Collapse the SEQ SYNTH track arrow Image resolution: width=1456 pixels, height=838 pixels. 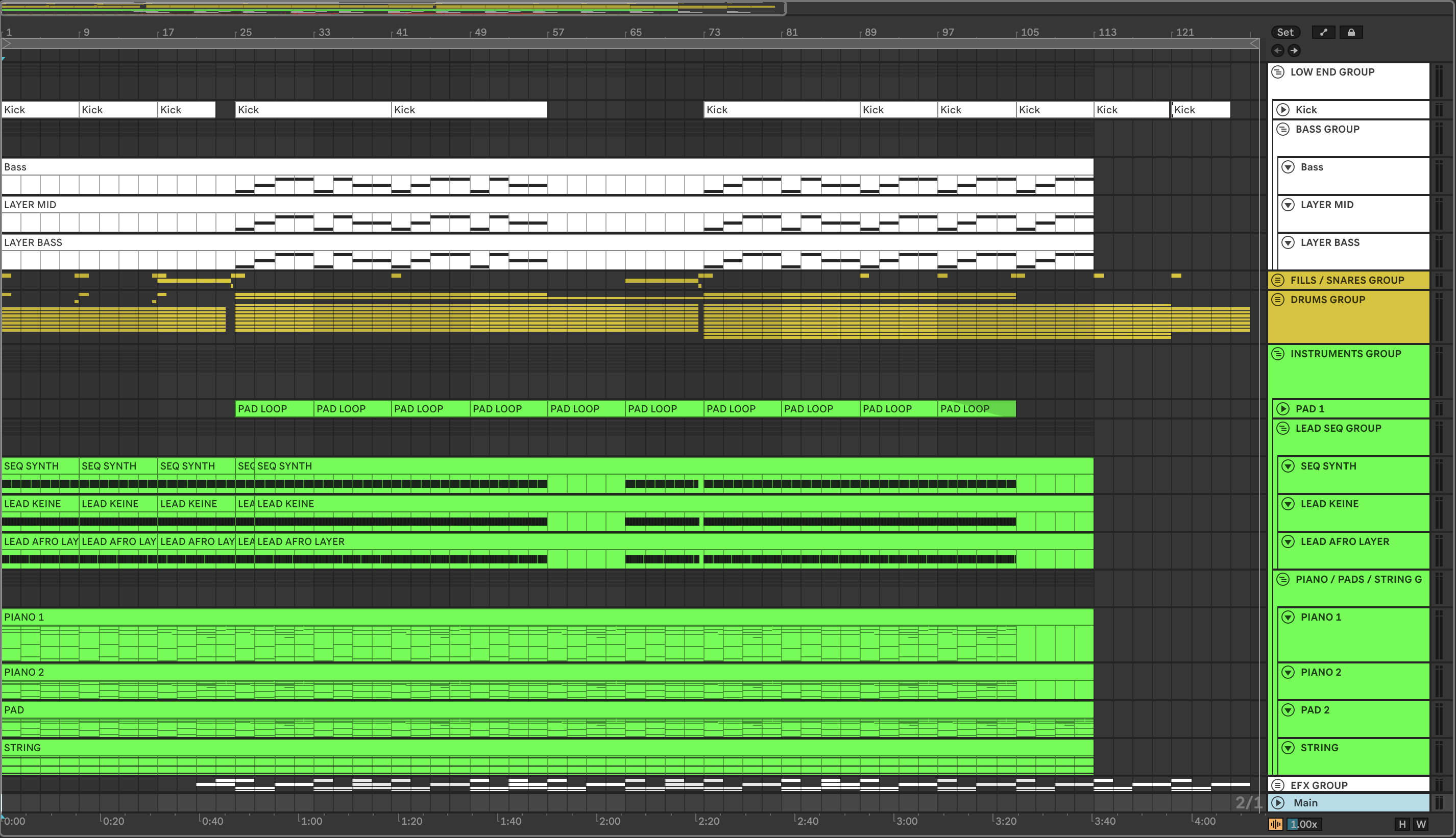[x=1288, y=465]
